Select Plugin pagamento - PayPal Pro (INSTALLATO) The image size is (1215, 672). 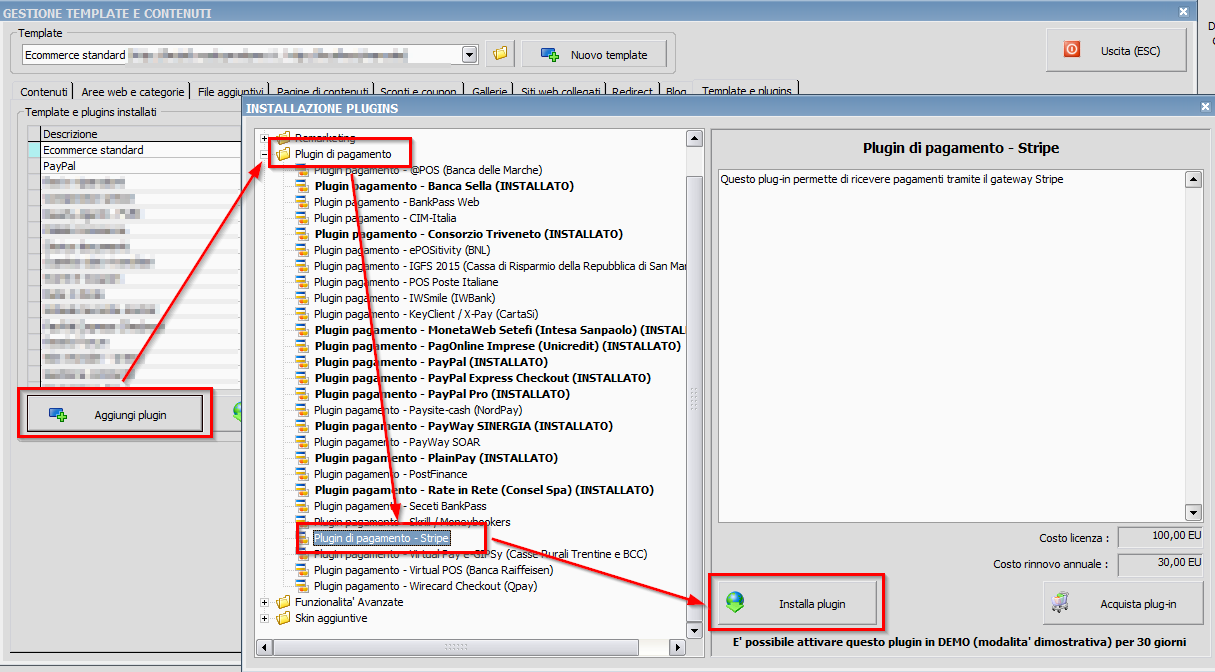tap(442, 394)
